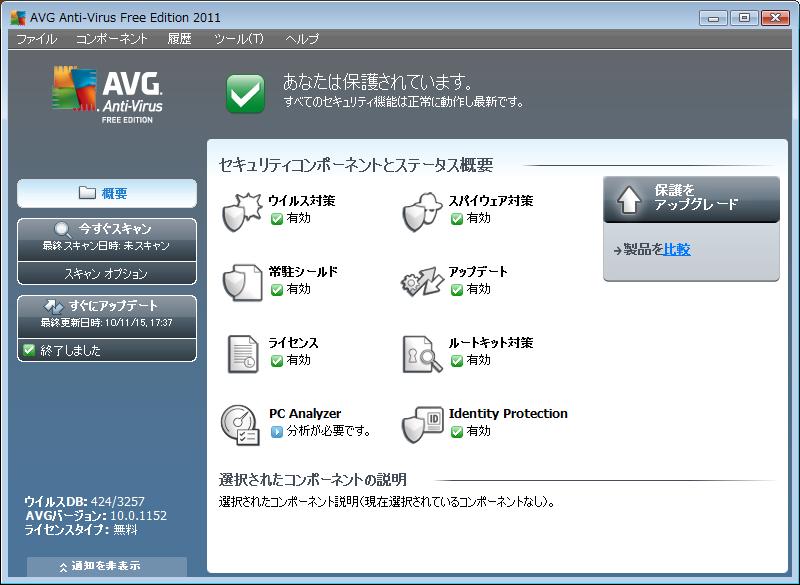Click the Identity Protection green 有効 check
This screenshot has height=585, width=800.
[457, 432]
